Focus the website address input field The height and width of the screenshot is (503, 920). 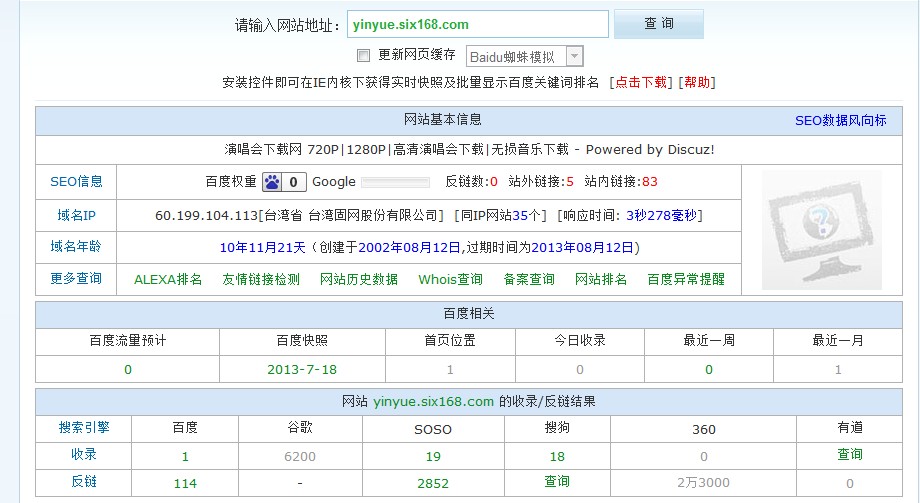478,25
